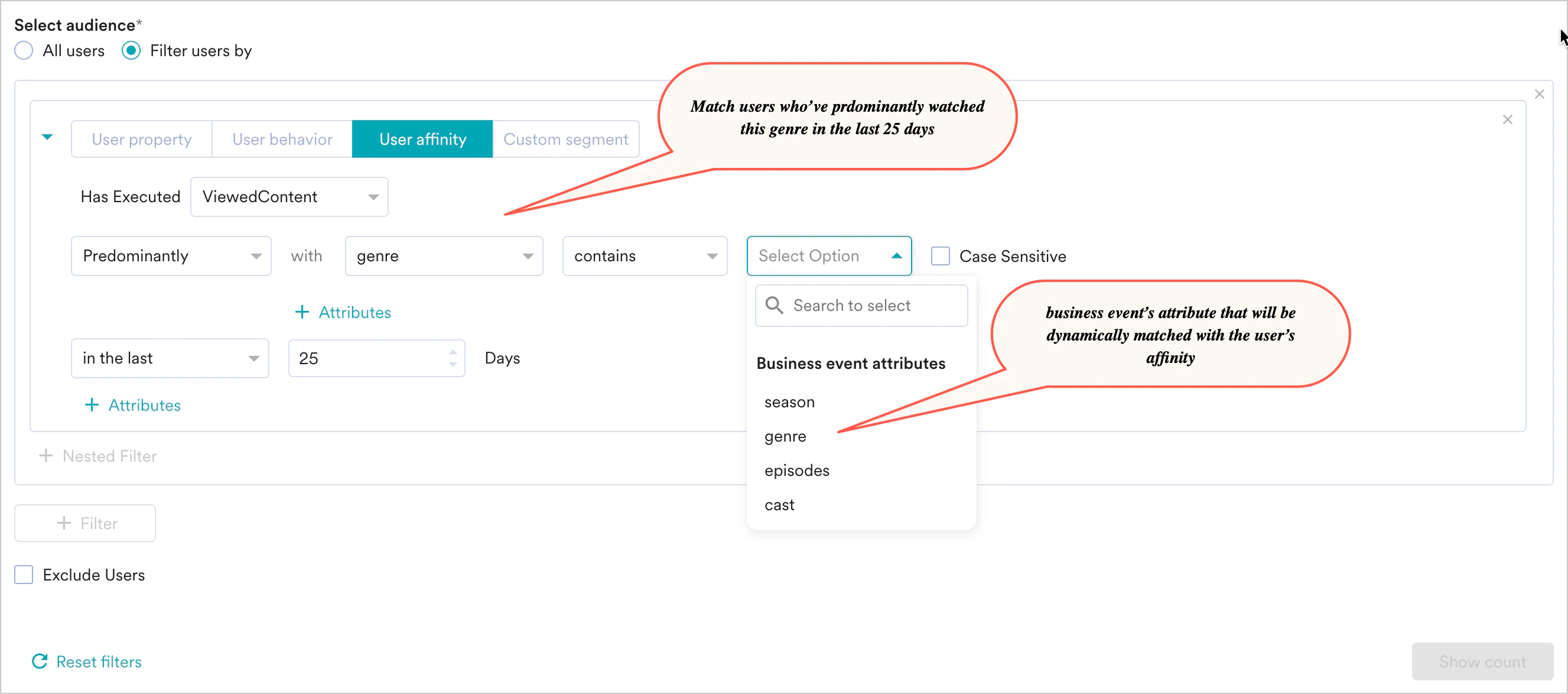Switch to the User behavior tab
The image size is (1568, 694).
coord(281,139)
